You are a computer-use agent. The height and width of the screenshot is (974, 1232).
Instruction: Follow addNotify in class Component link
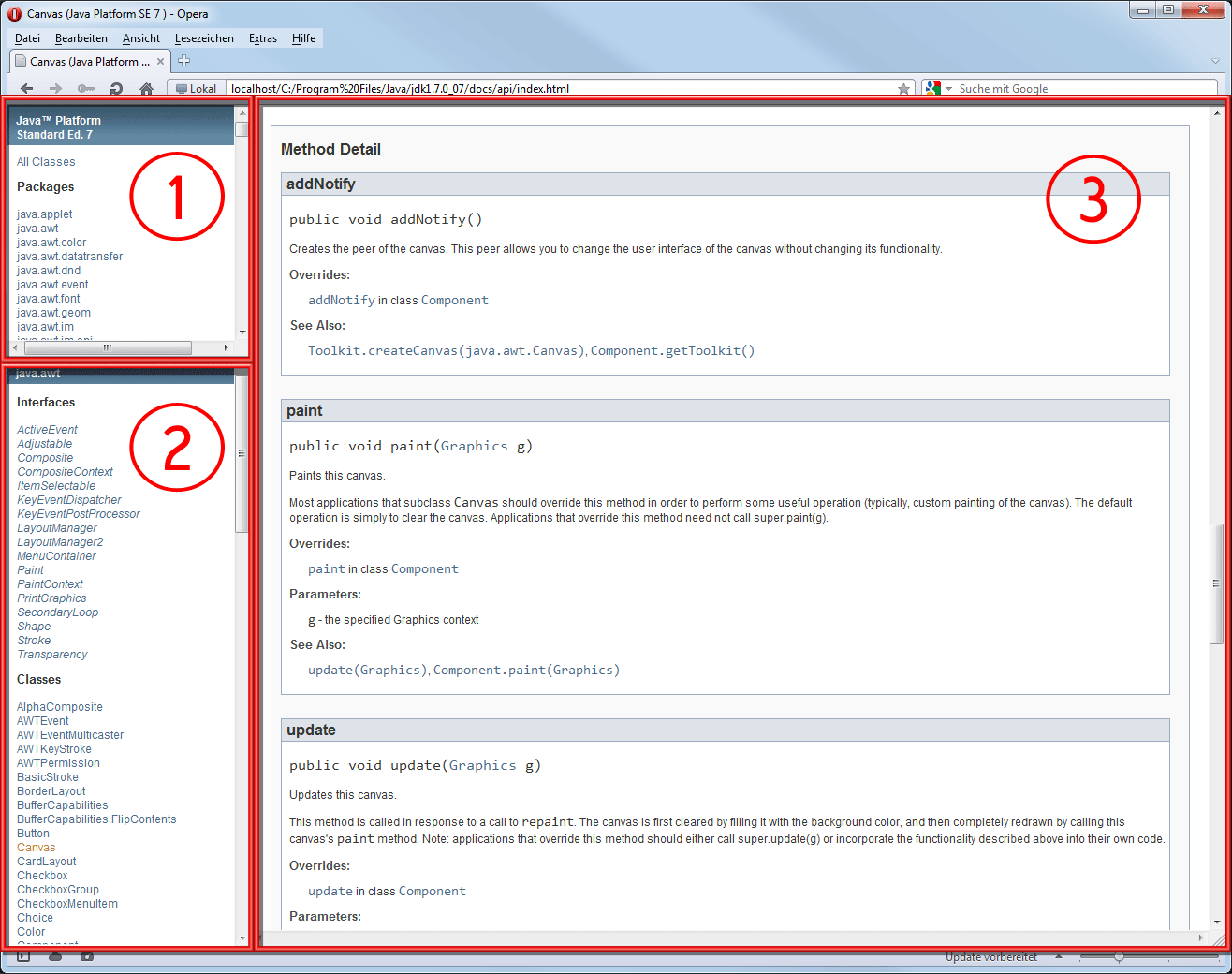click(x=341, y=300)
